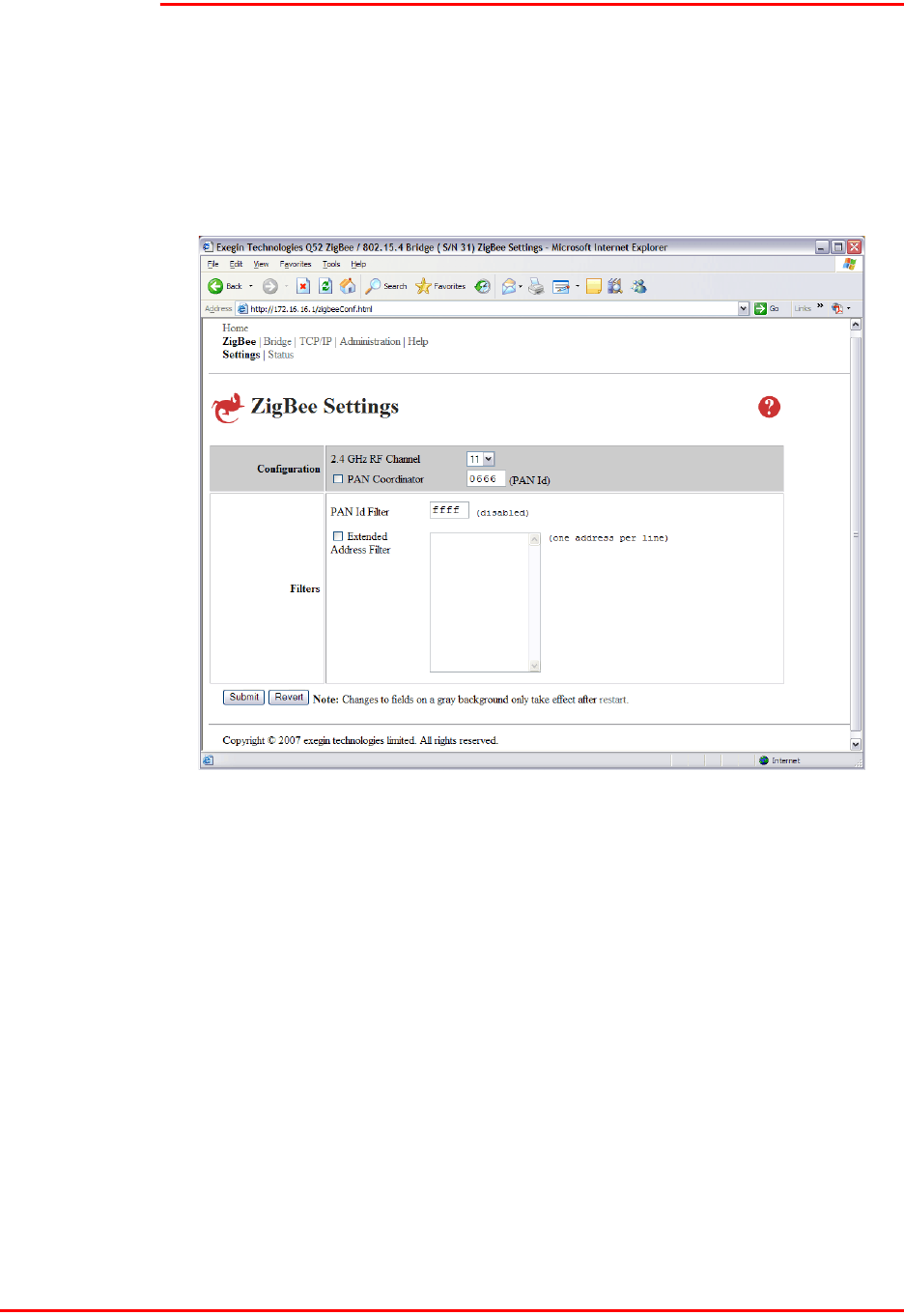Click the ZigBee navigation link
The width and height of the screenshot is (904, 1316).
[240, 341]
